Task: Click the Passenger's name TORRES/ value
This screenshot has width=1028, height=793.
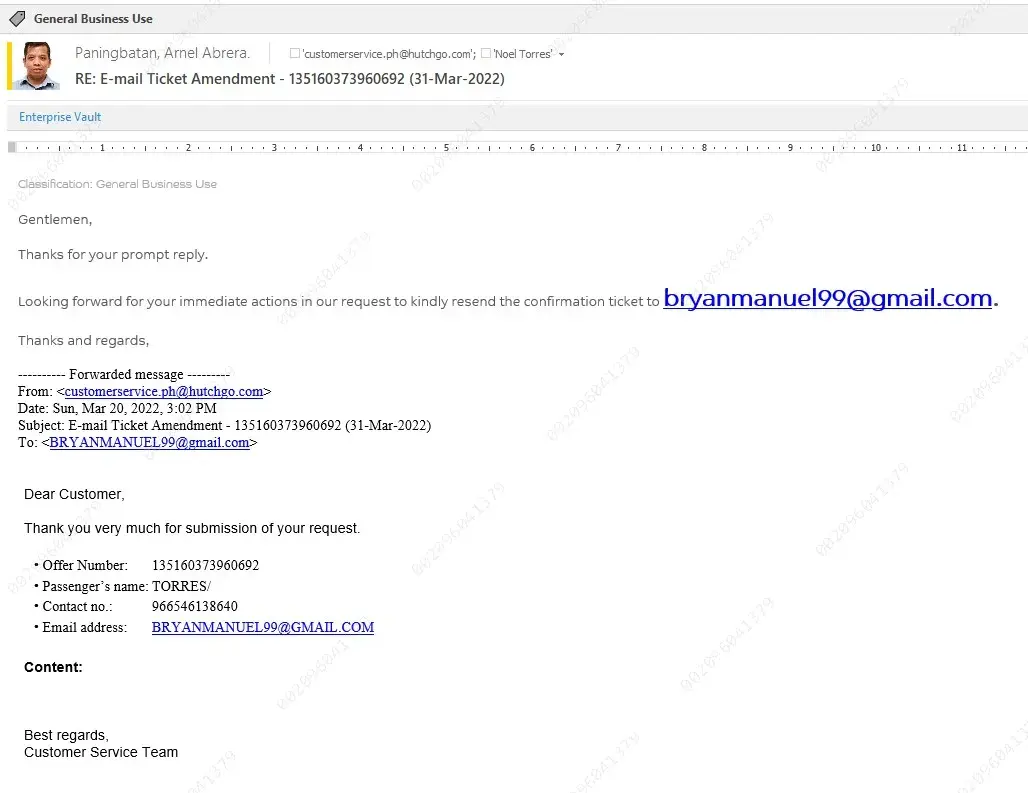Action: pos(181,586)
